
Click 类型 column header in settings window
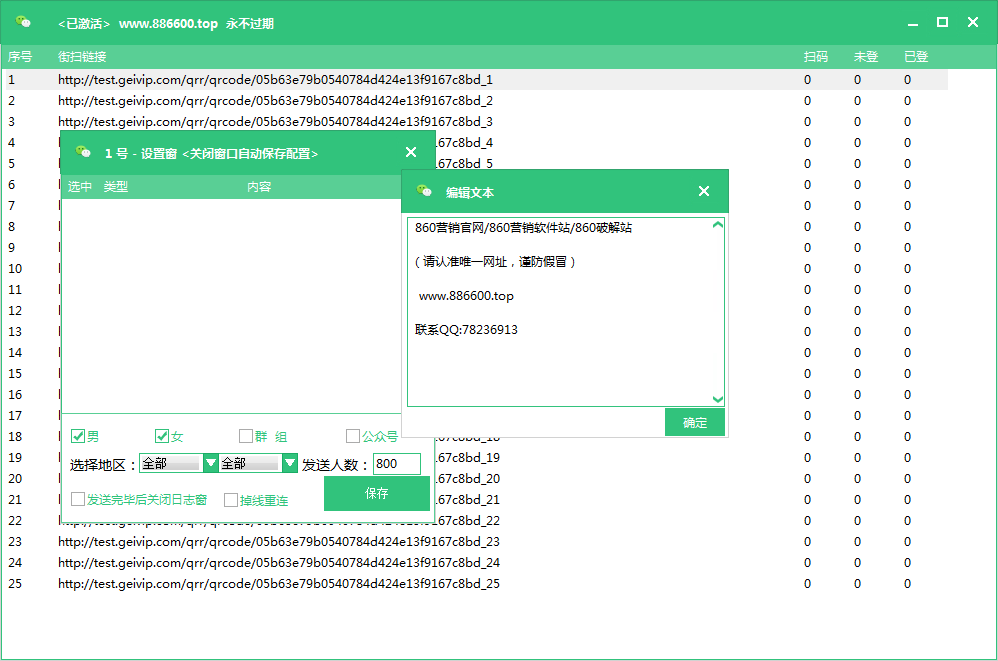[x=116, y=186]
